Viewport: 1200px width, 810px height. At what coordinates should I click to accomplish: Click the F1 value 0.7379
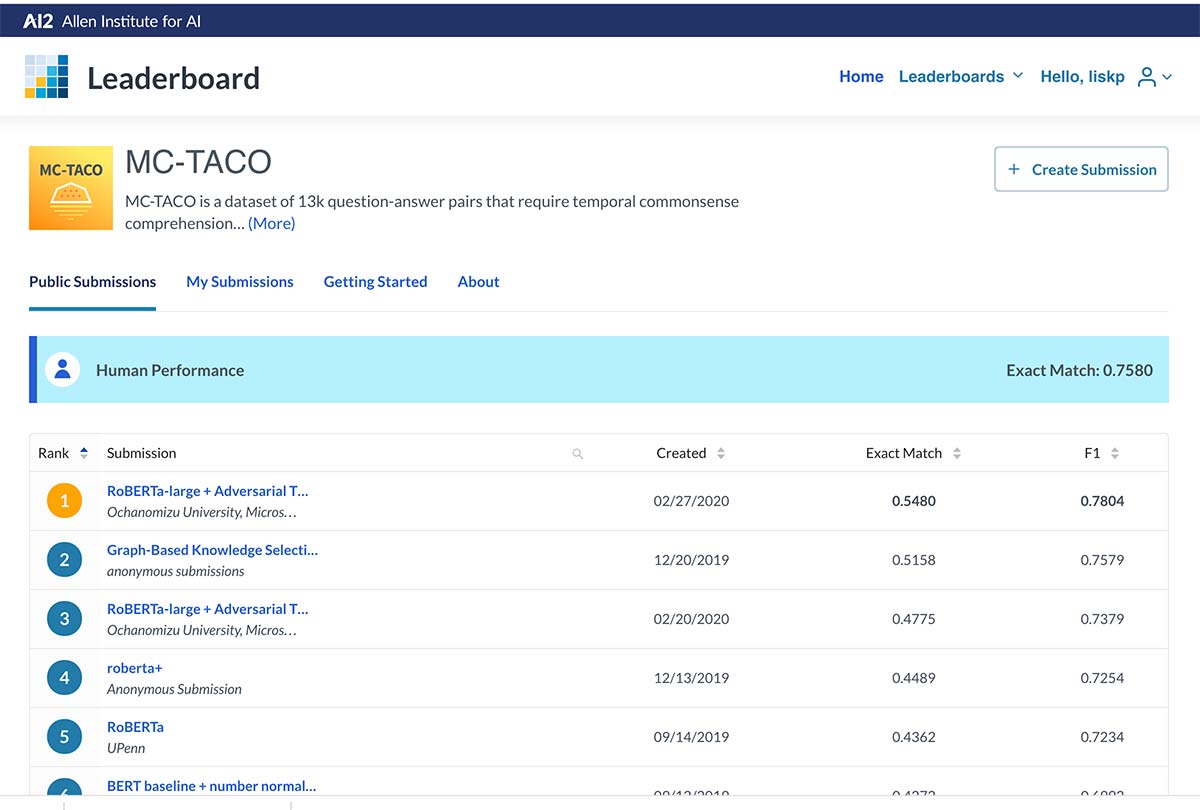click(1102, 619)
